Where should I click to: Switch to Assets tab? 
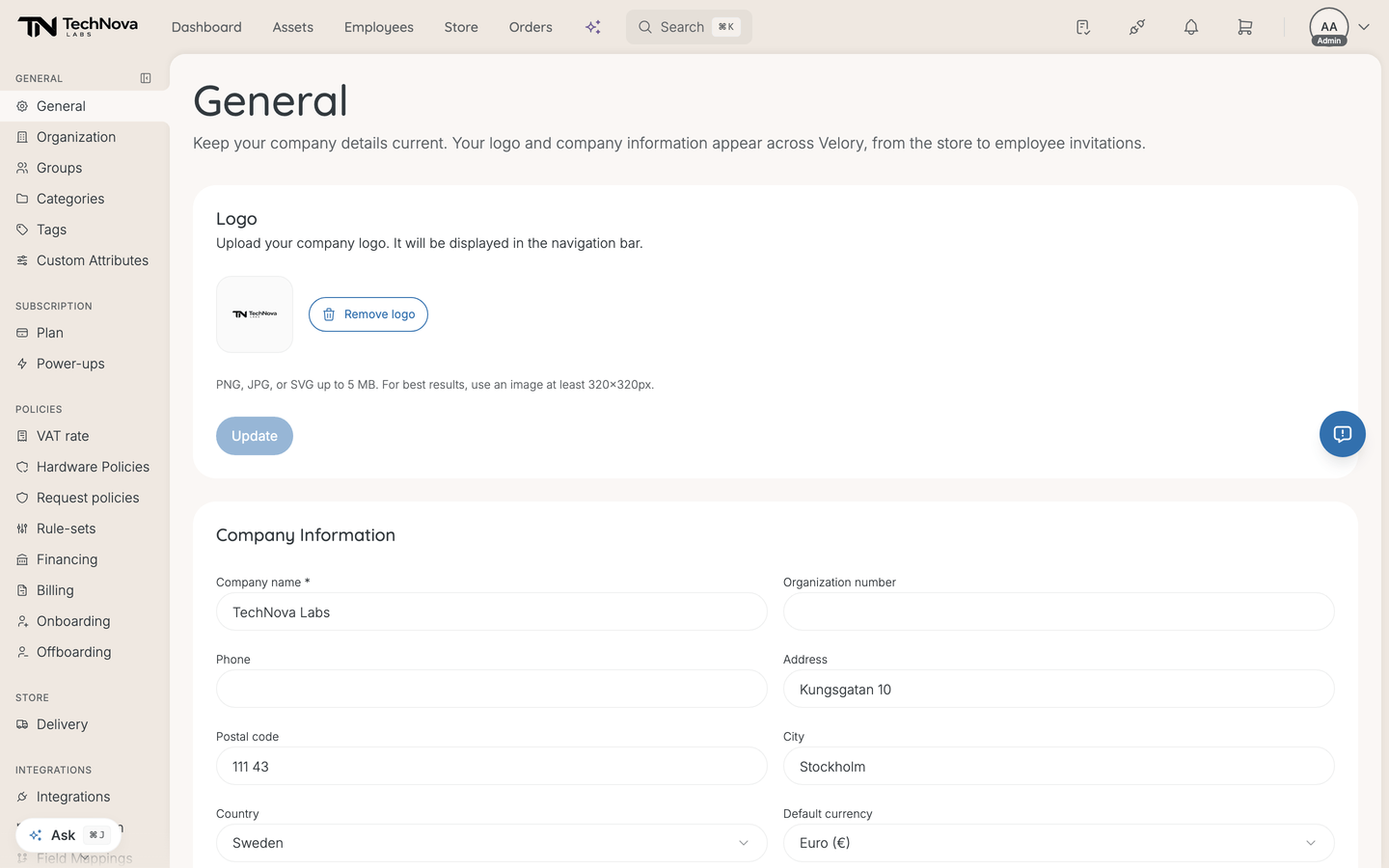[293, 27]
